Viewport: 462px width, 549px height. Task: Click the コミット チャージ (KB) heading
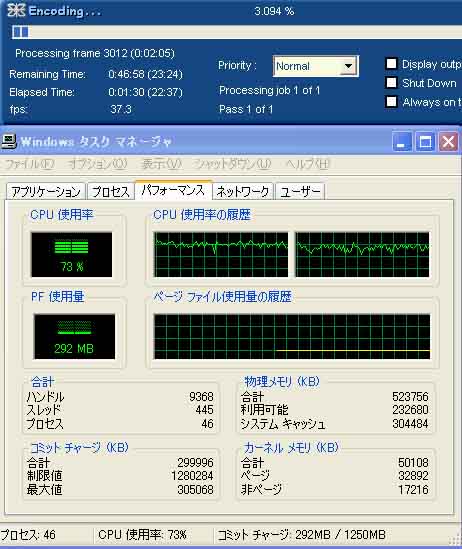[x=79, y=447]
